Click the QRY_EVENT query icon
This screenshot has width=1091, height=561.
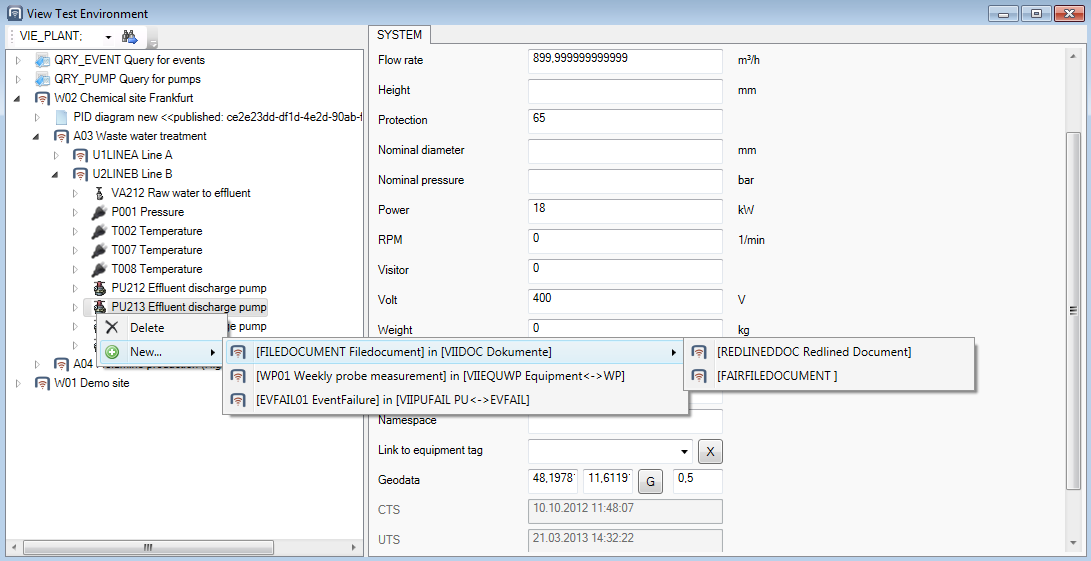[42, 60]
